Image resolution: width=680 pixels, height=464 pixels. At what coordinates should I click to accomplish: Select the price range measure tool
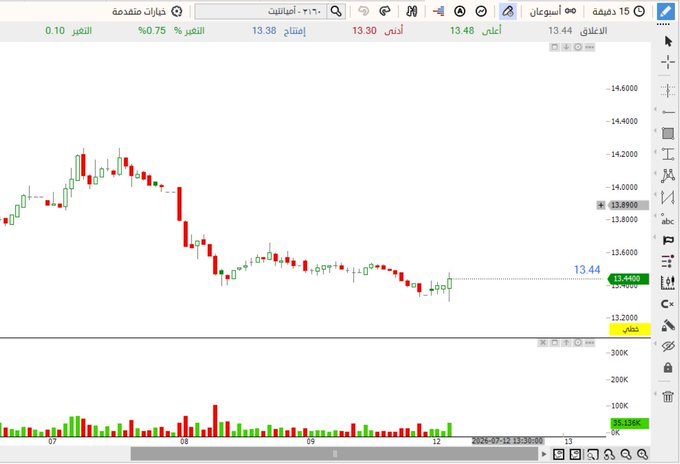click(668, 154)
